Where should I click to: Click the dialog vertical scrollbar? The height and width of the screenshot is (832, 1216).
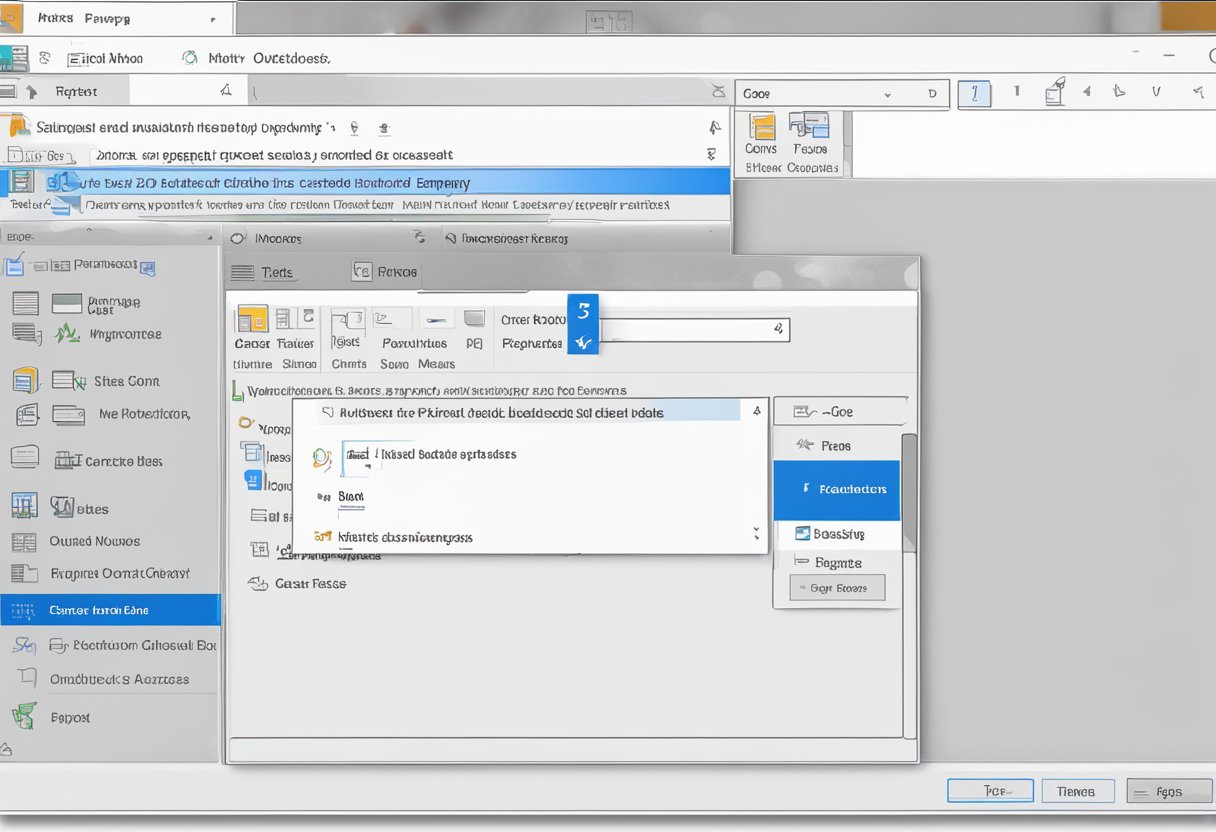(x=908, y=490)
